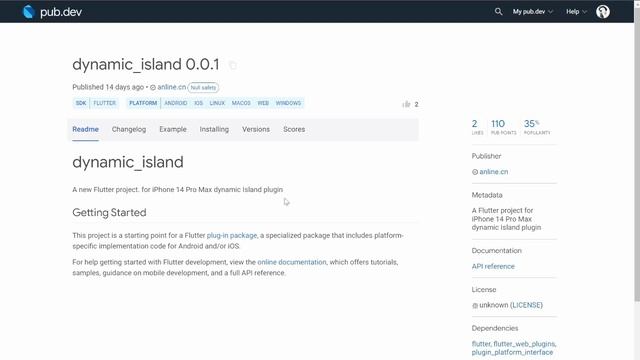Copy package name with copy icon
The width and height of the screenshot is (640, 360).
[x=233, y=65]
